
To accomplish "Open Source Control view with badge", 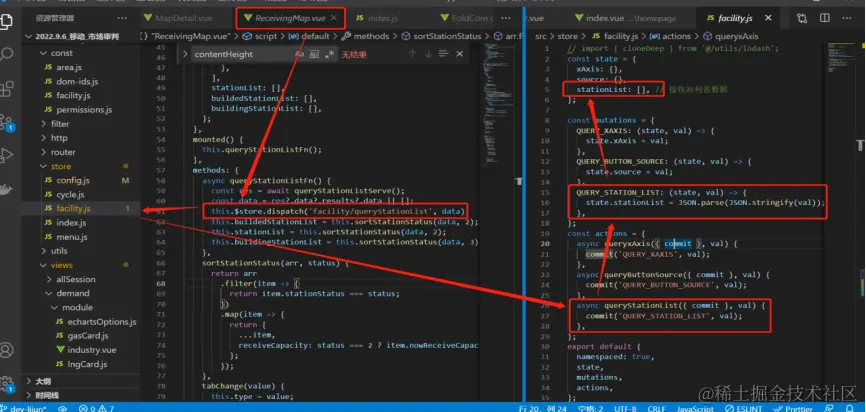I will click(x=7, y=122).
